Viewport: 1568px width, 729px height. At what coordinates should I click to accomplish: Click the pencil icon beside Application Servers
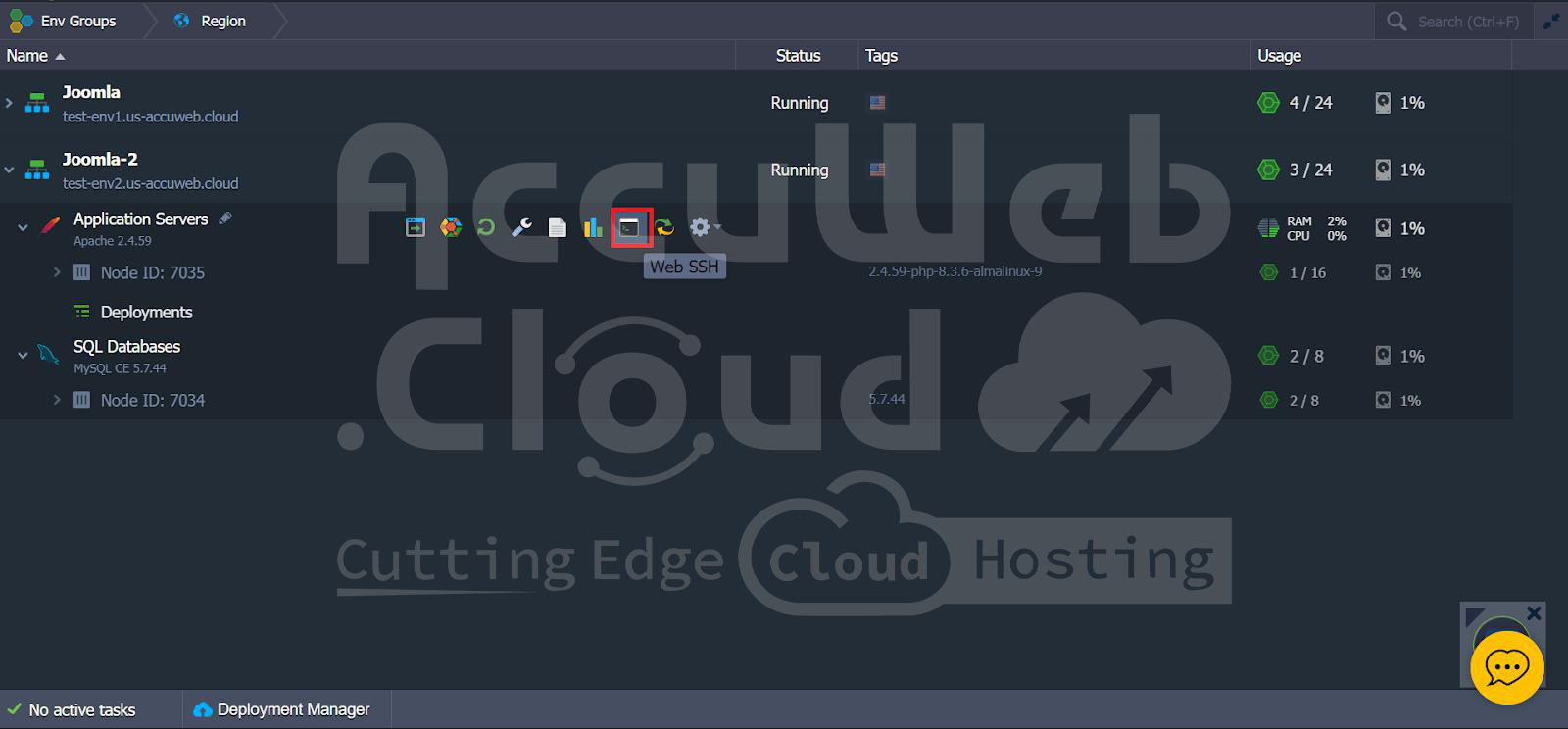[225, 219]
